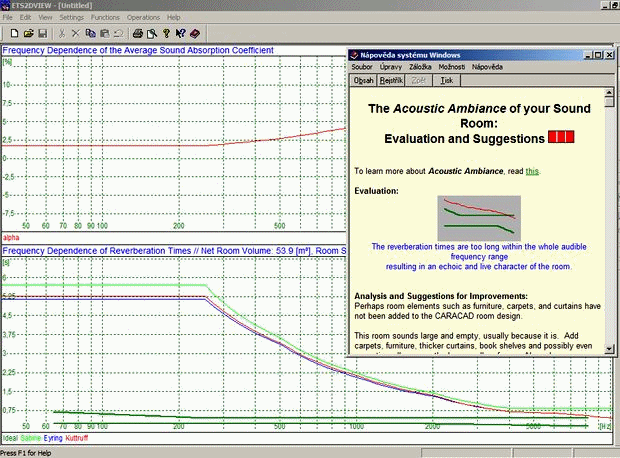Click the Obsah button in help window

click(363, 80)
